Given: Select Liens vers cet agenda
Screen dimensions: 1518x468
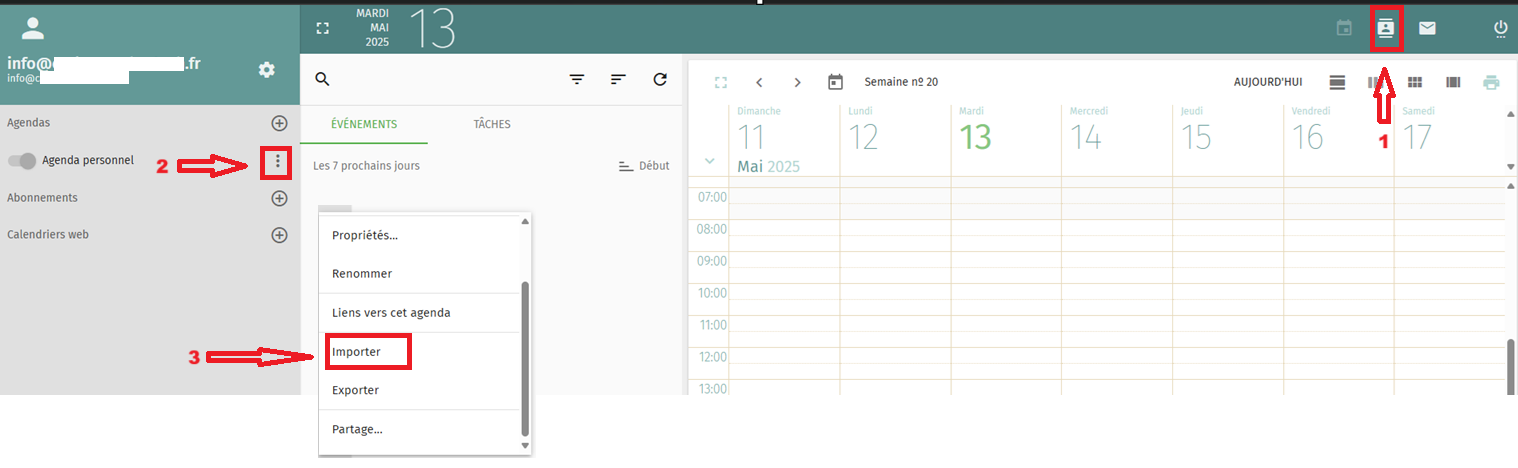Looking at the screenshot, I should 420,313.
